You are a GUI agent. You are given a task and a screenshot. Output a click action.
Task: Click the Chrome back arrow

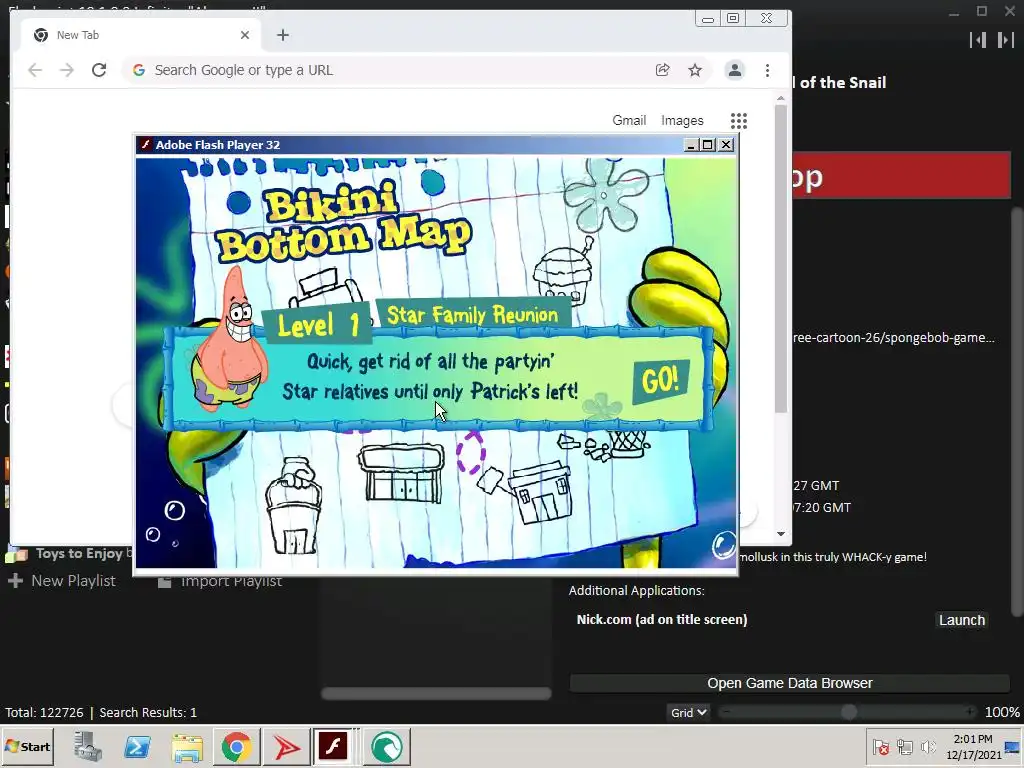pos(35,70)
